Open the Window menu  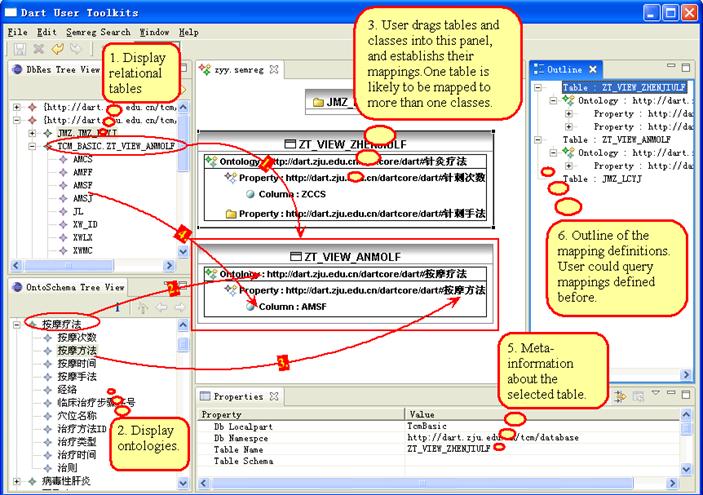coord(154,32)
